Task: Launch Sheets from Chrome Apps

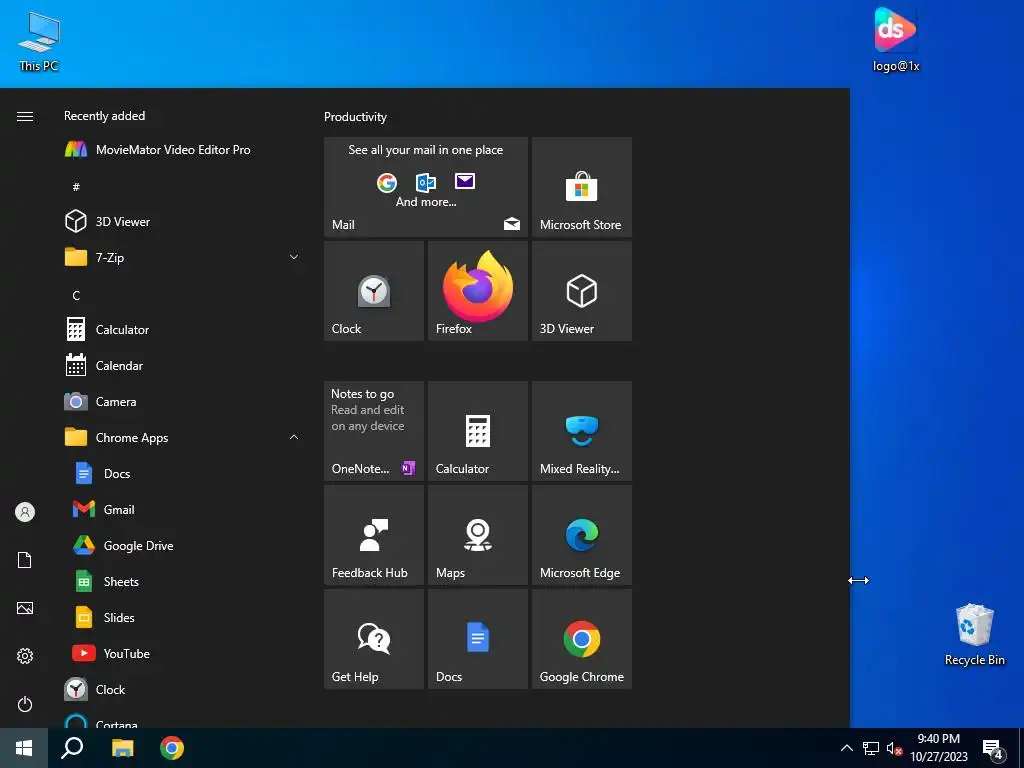Action: coord(183,581)
